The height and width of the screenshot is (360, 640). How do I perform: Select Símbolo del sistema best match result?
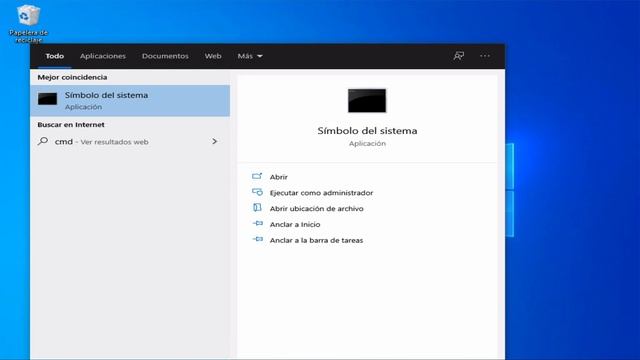pos(130,101)
